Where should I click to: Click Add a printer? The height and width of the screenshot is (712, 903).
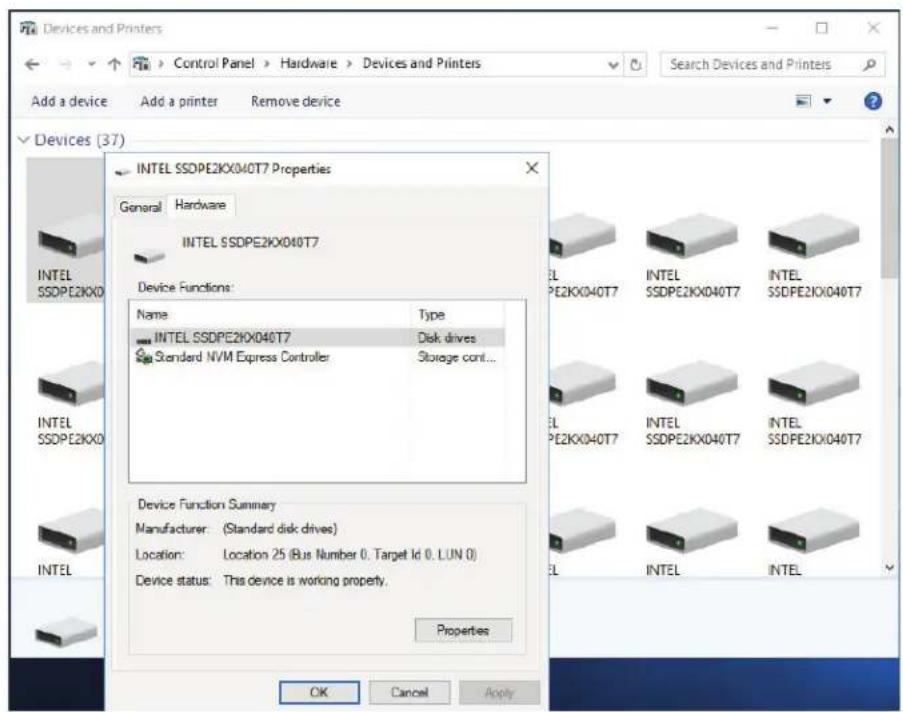(179, 101)
